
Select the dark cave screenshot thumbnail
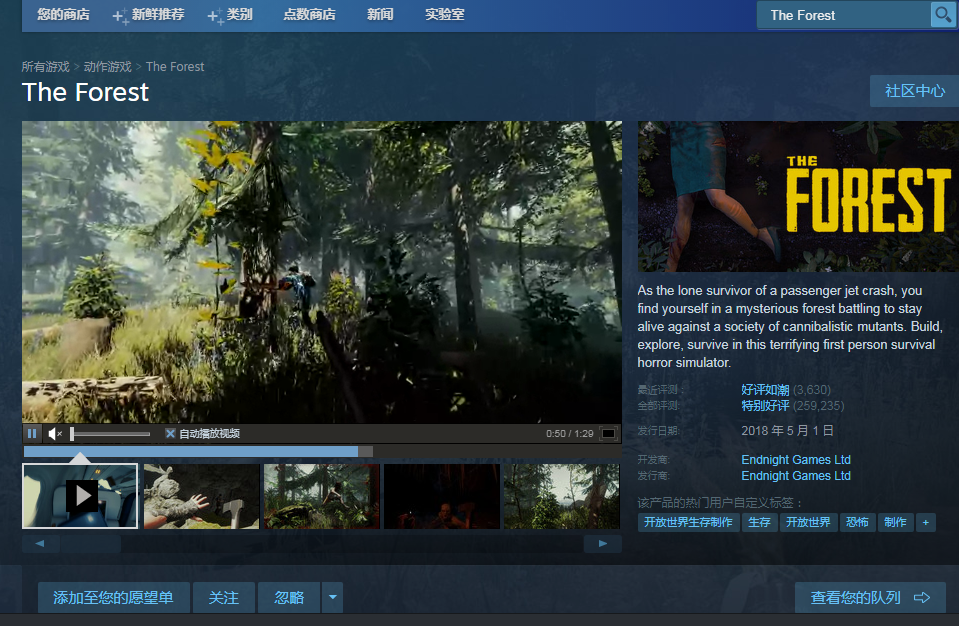point(442,496)
